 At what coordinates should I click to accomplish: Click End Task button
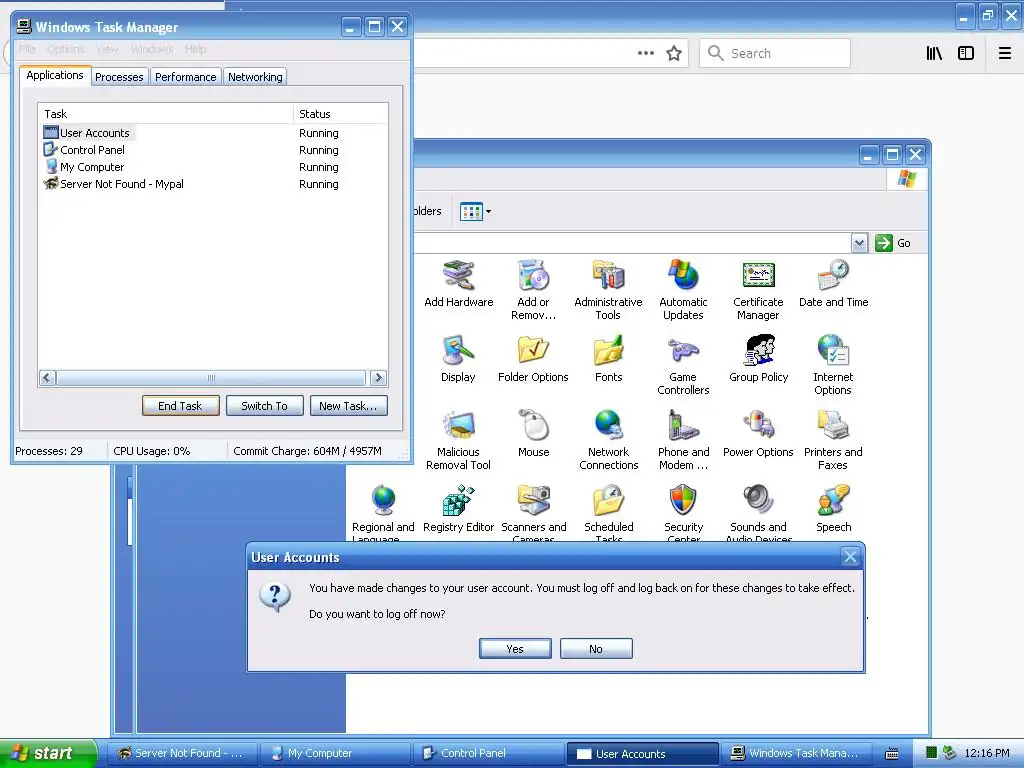[180, 406]
